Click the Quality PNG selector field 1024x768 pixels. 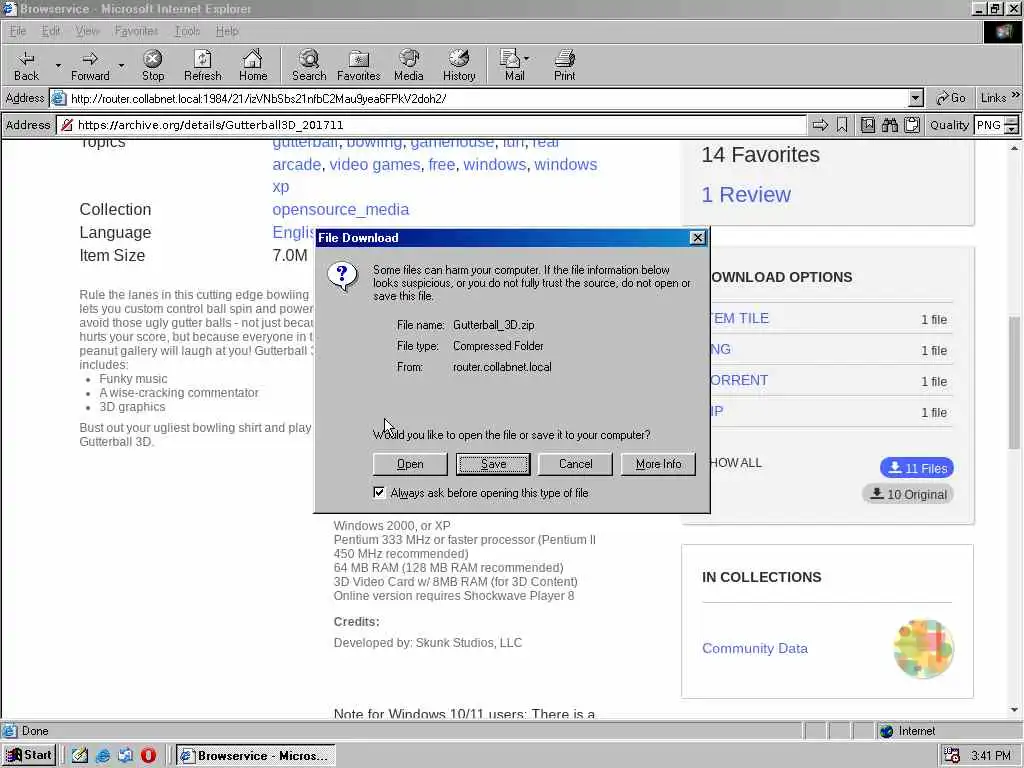pos(990,125)
